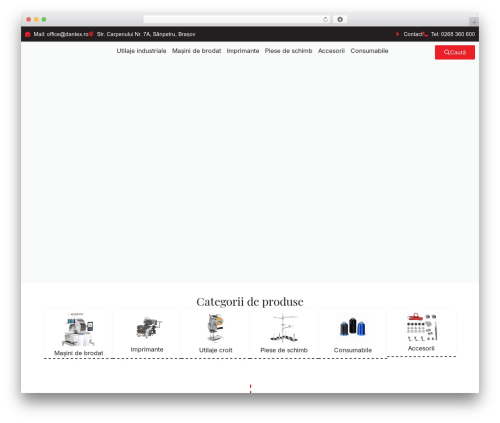This screenshot has height=423, width=500.
Task: Open Accesorii menu item
Action: click(x=331, y=51)
